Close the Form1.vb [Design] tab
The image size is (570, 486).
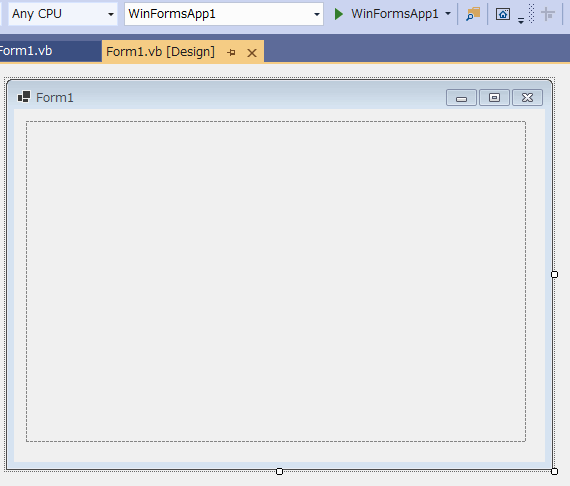pyautogui.click(x=252, y=53)
